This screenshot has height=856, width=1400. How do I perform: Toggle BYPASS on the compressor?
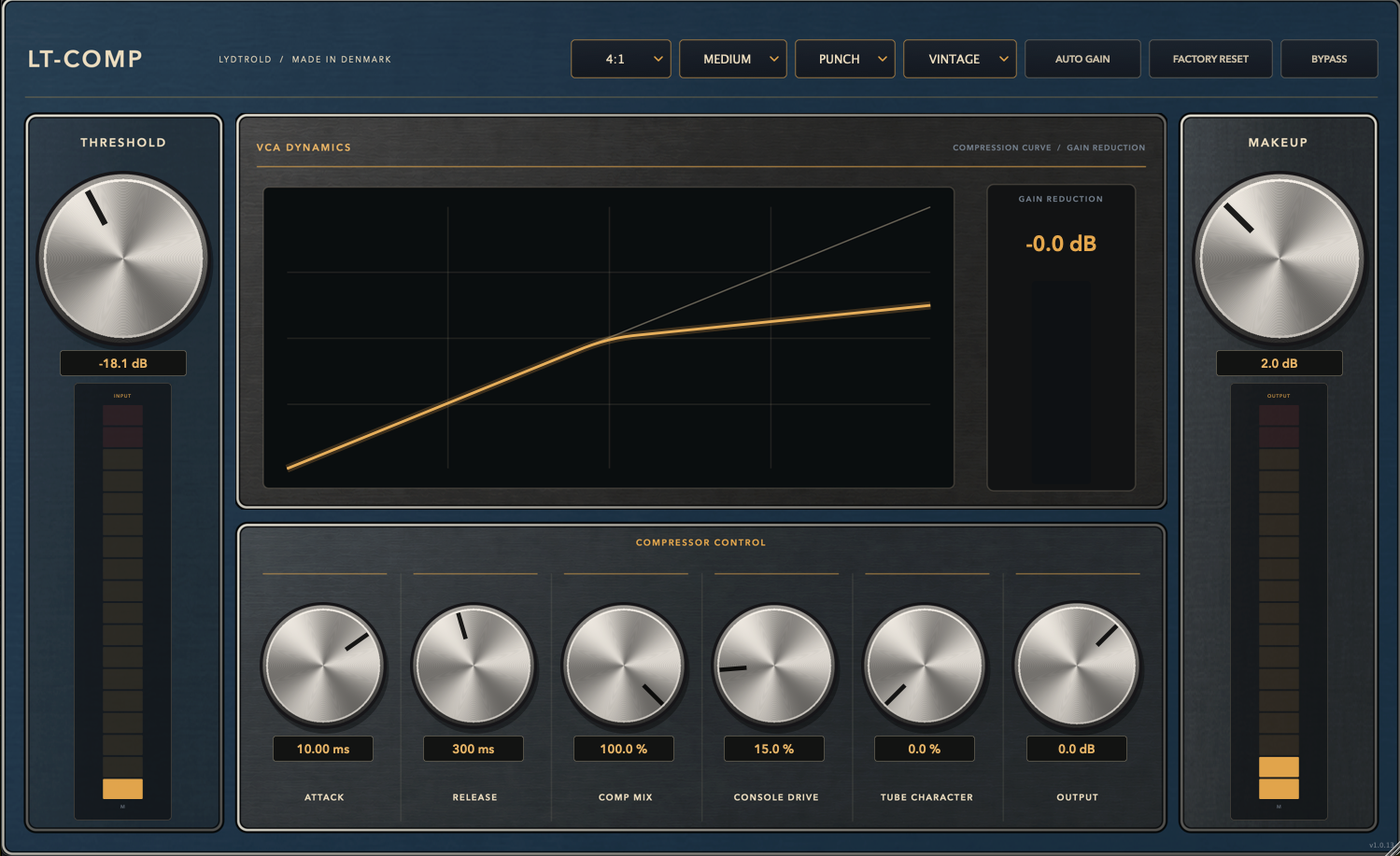point(1329,59)
